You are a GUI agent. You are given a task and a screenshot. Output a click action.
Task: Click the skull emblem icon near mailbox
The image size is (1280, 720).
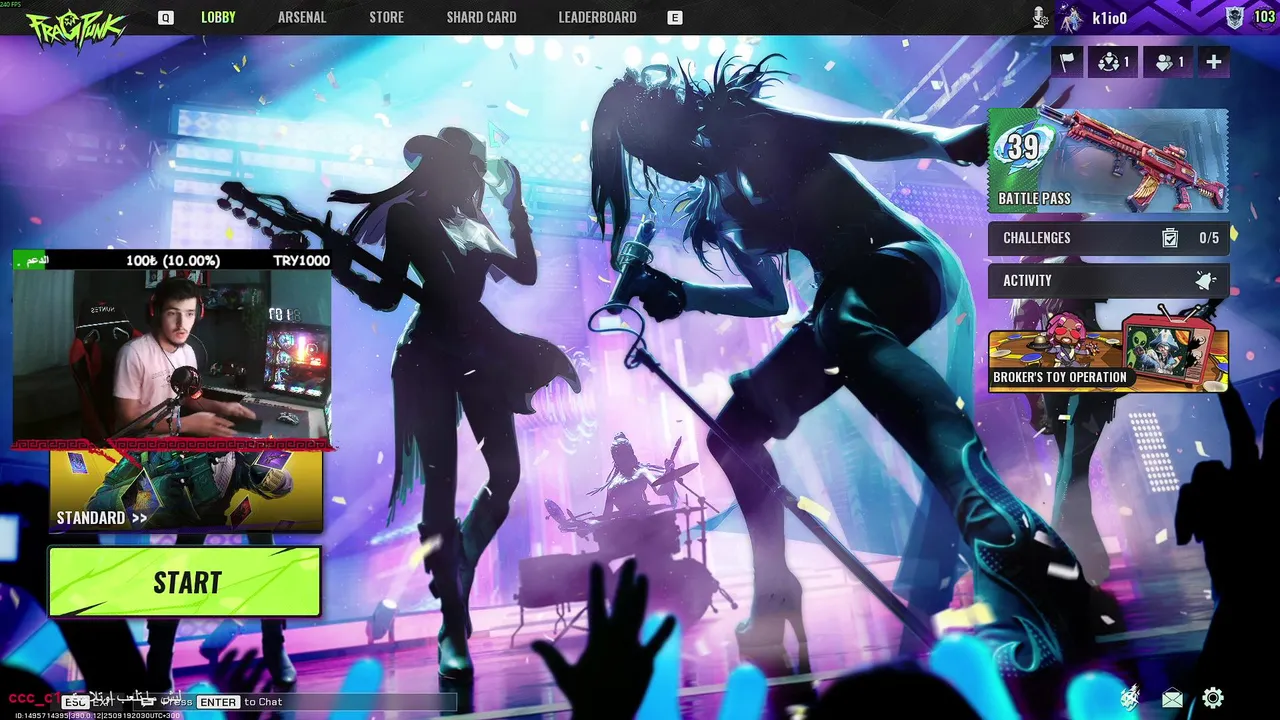[x=1130, y=698]
